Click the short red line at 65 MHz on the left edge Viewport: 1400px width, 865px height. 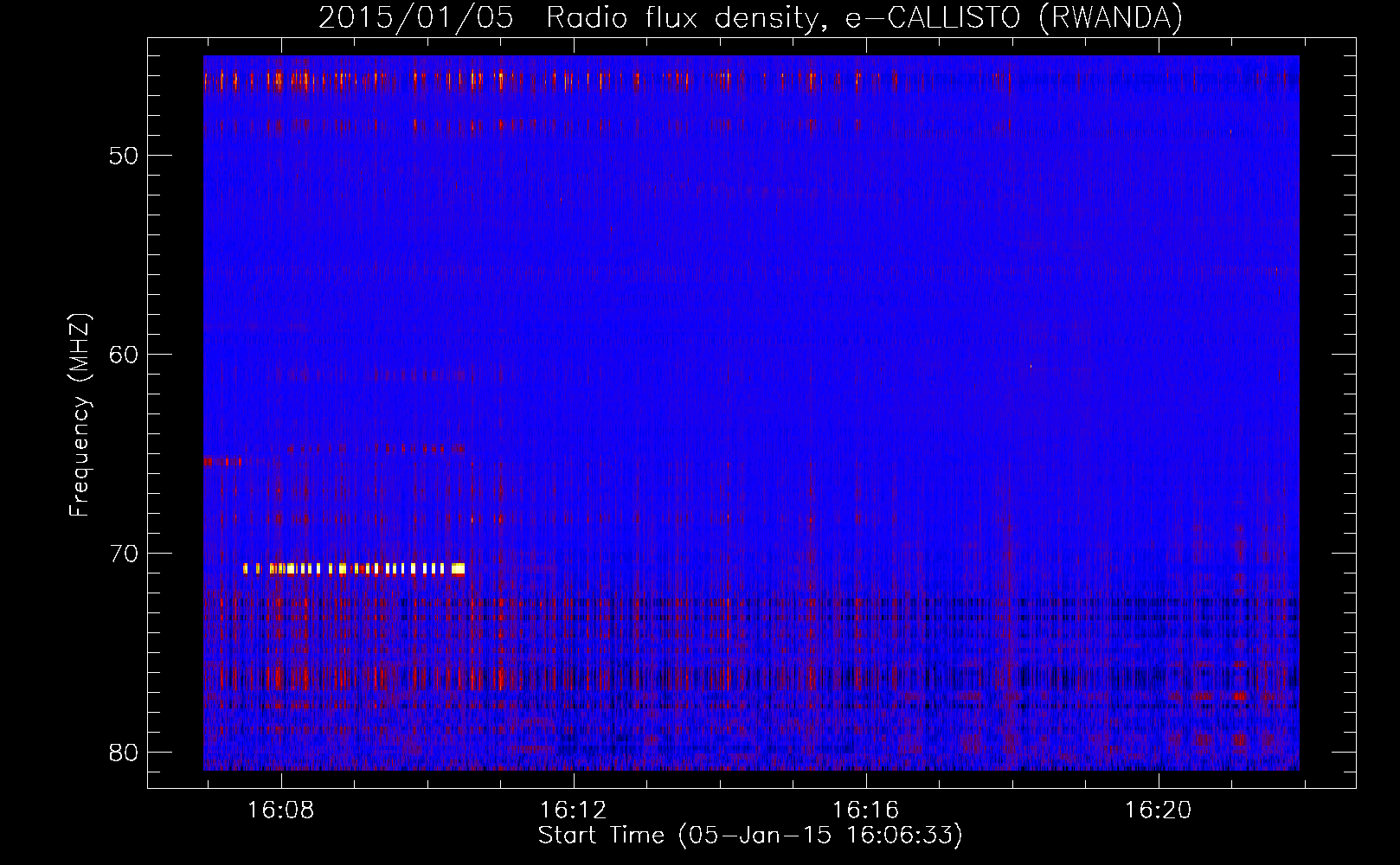point(222,461)
